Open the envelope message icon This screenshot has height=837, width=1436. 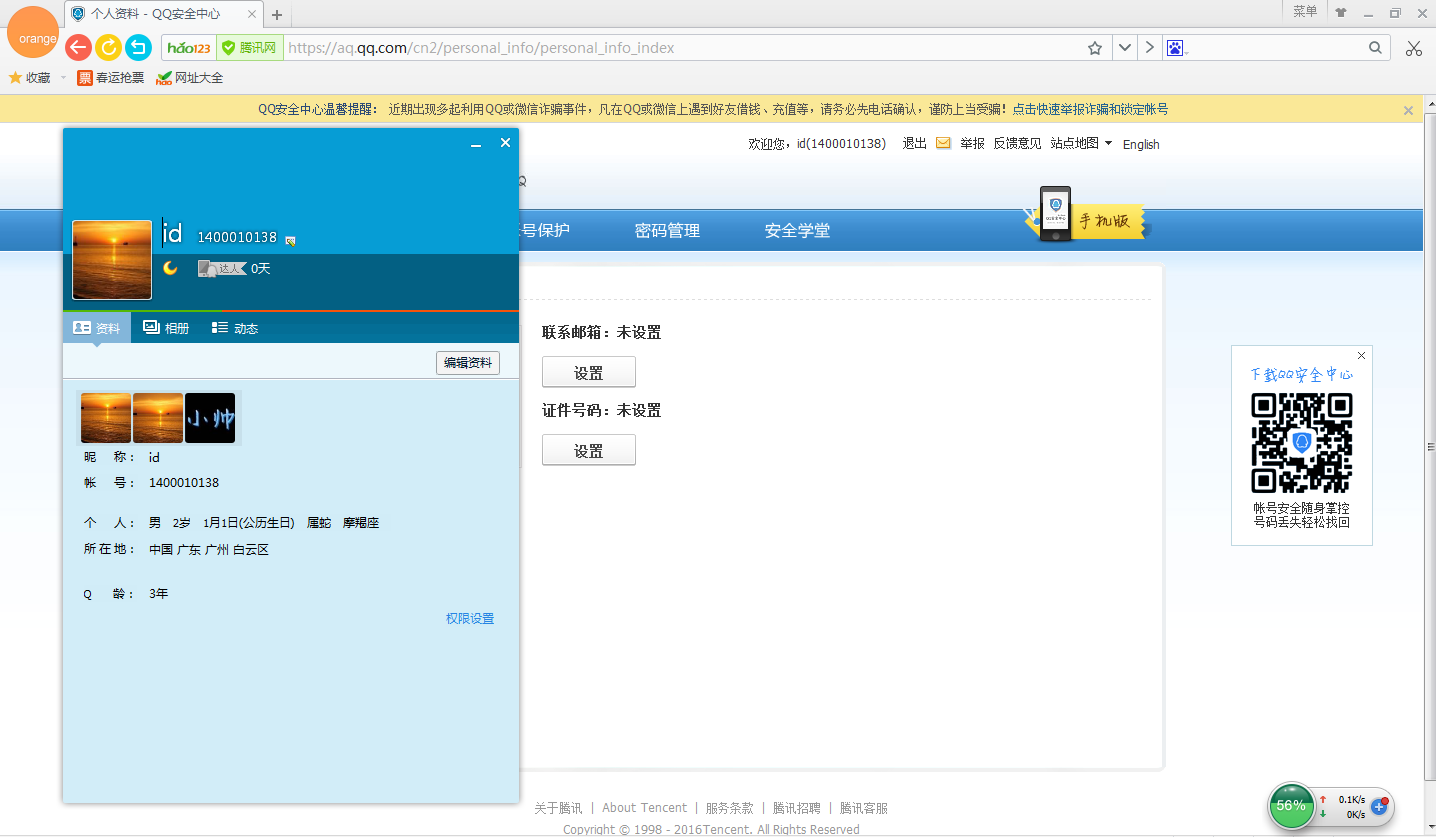[x=943, y=143]
